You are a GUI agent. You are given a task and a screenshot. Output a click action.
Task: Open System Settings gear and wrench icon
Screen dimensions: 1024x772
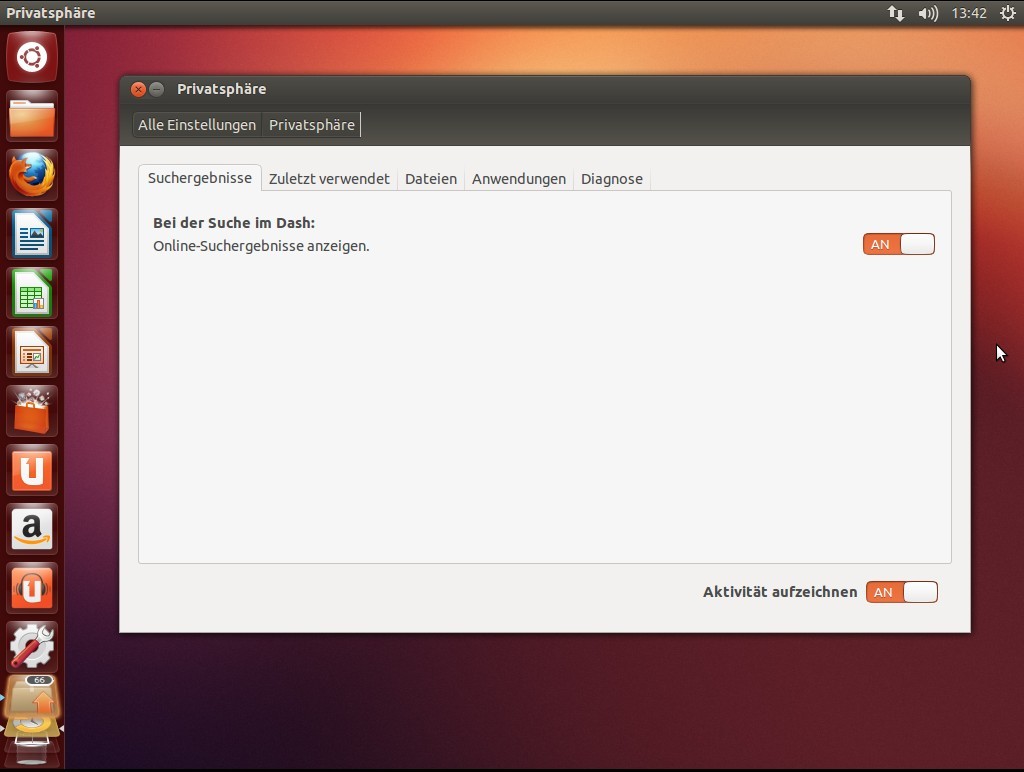pos(32,647)
